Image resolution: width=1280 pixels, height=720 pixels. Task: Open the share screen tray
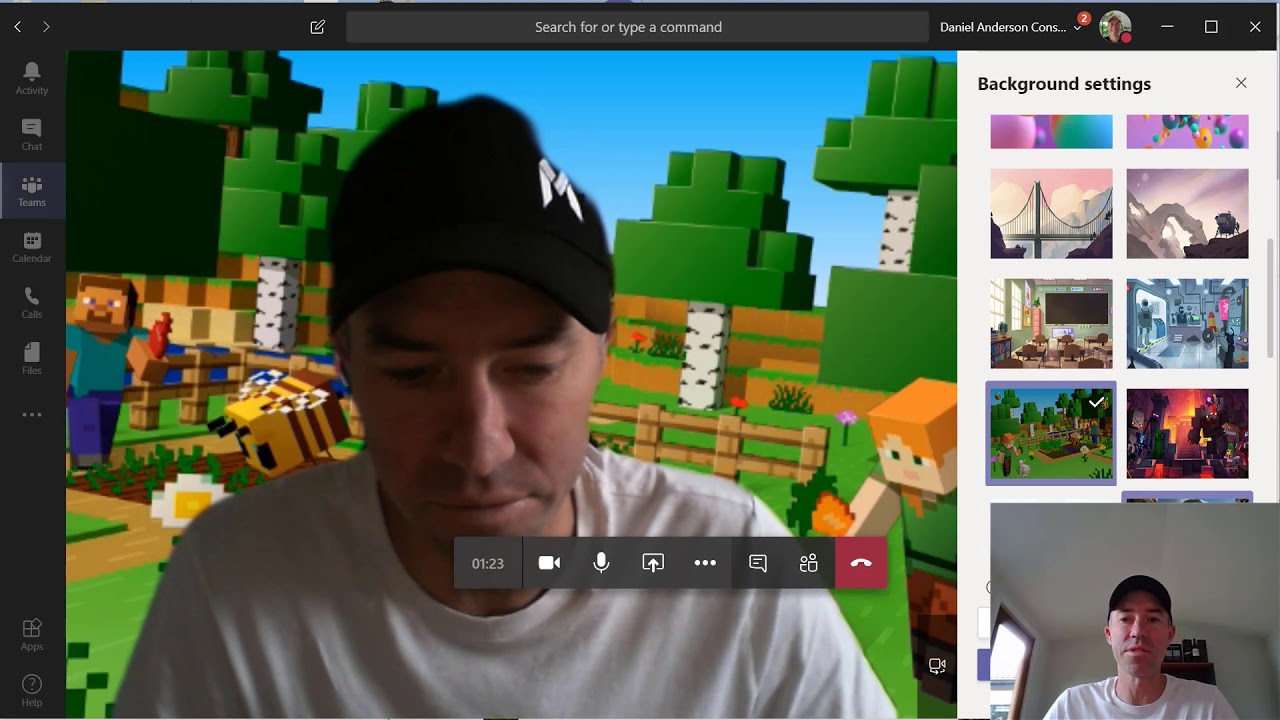[653, 563]
